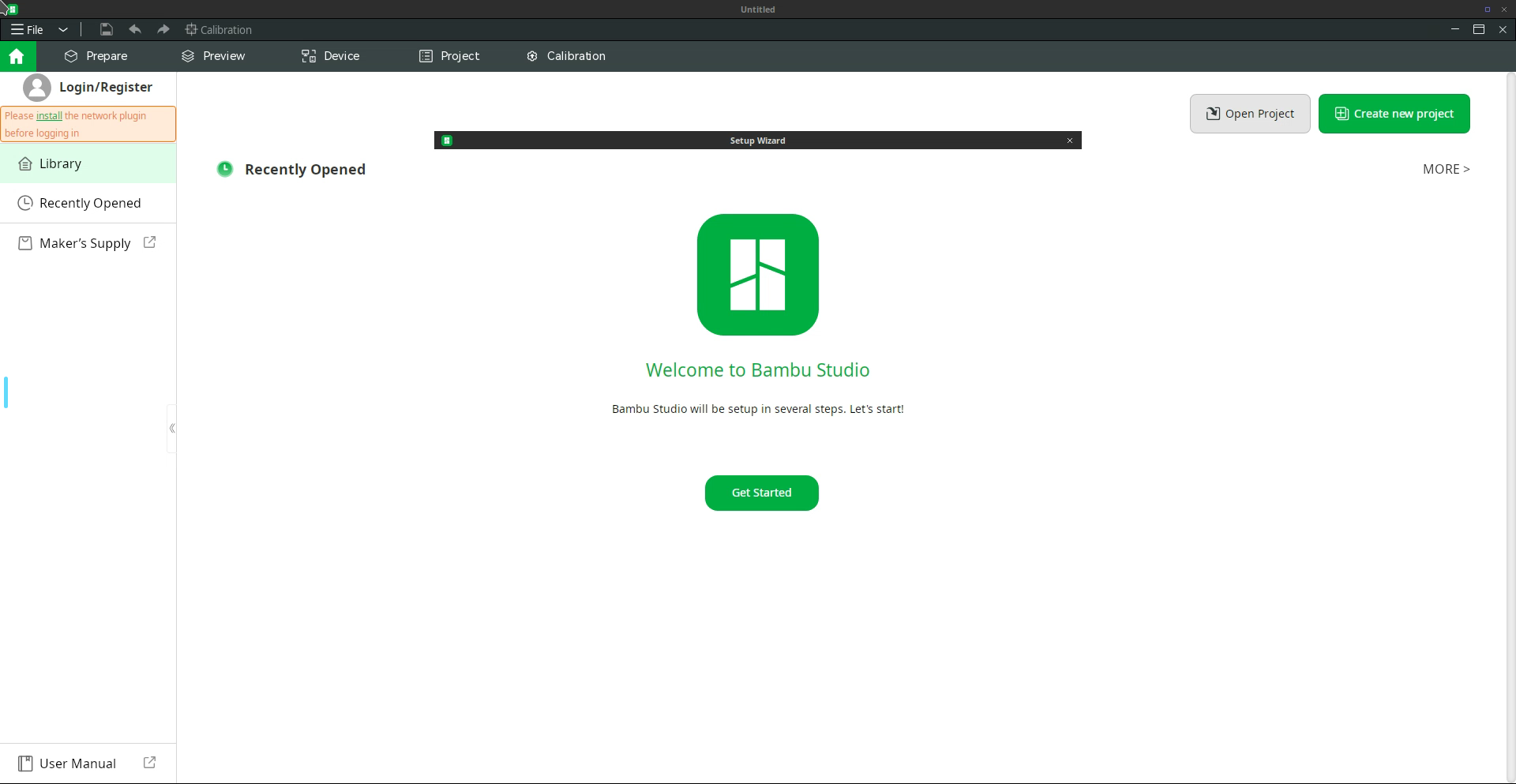Click the install network plugin link
Viewport: 1516px width, 784px height.
point(49,115)
